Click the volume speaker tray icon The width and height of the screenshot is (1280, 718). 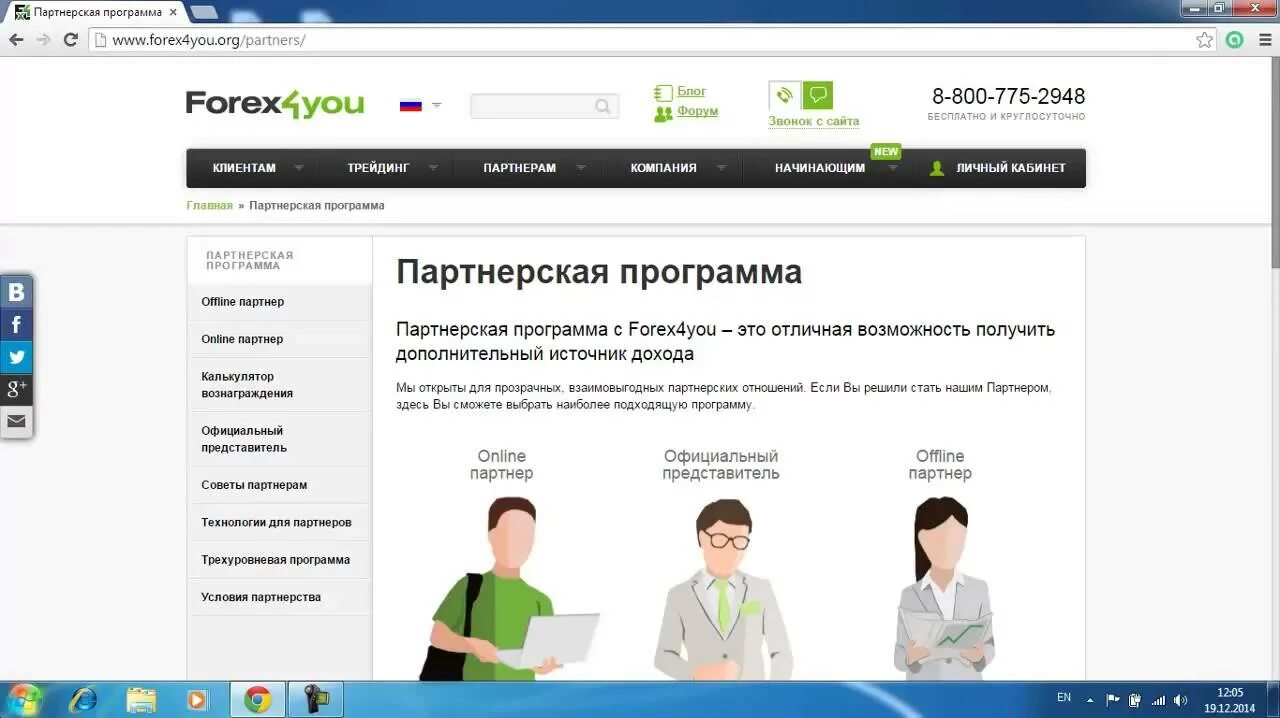coord(1180,700)
